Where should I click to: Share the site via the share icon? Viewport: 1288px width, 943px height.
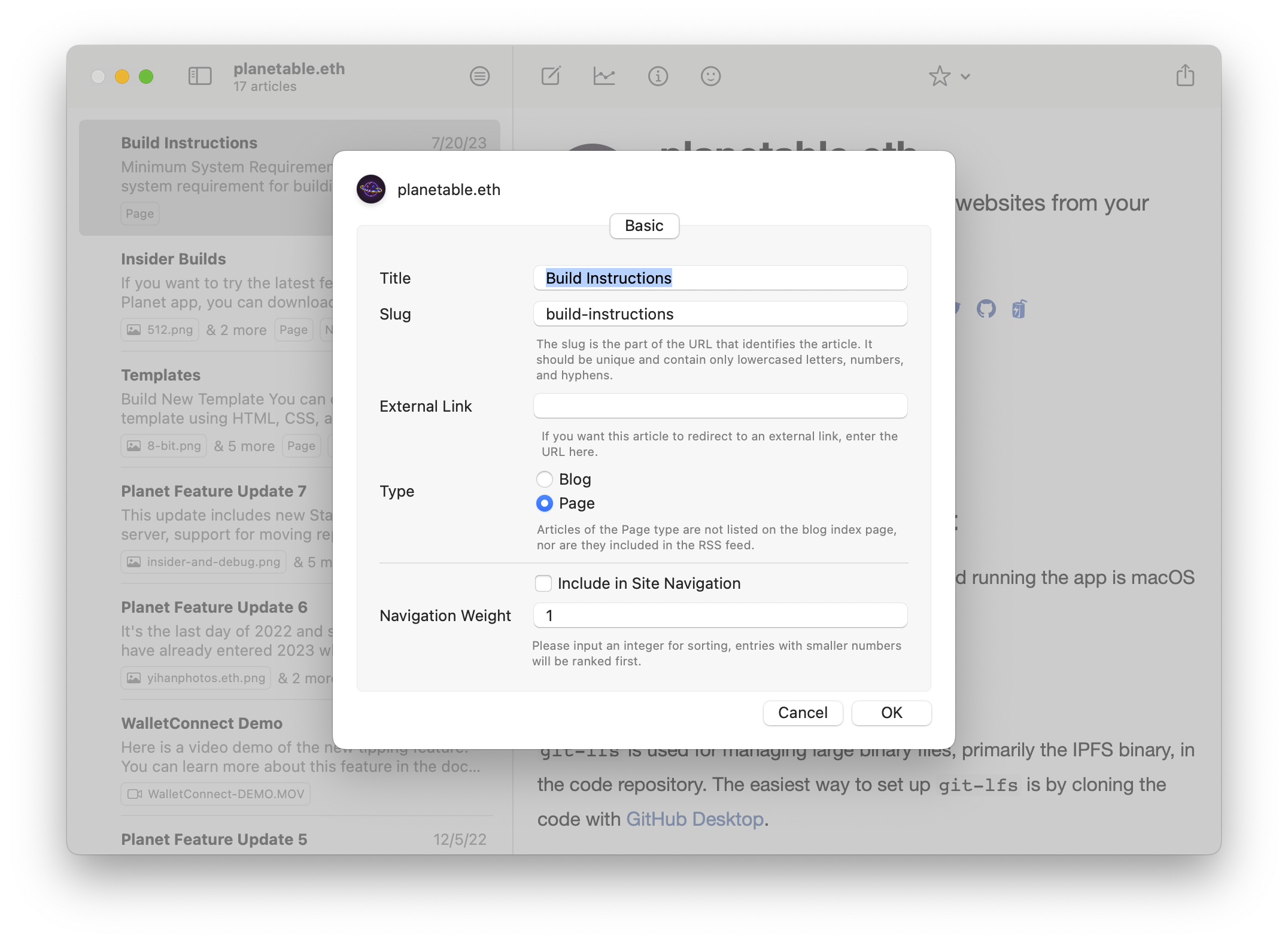[1184, 76]
